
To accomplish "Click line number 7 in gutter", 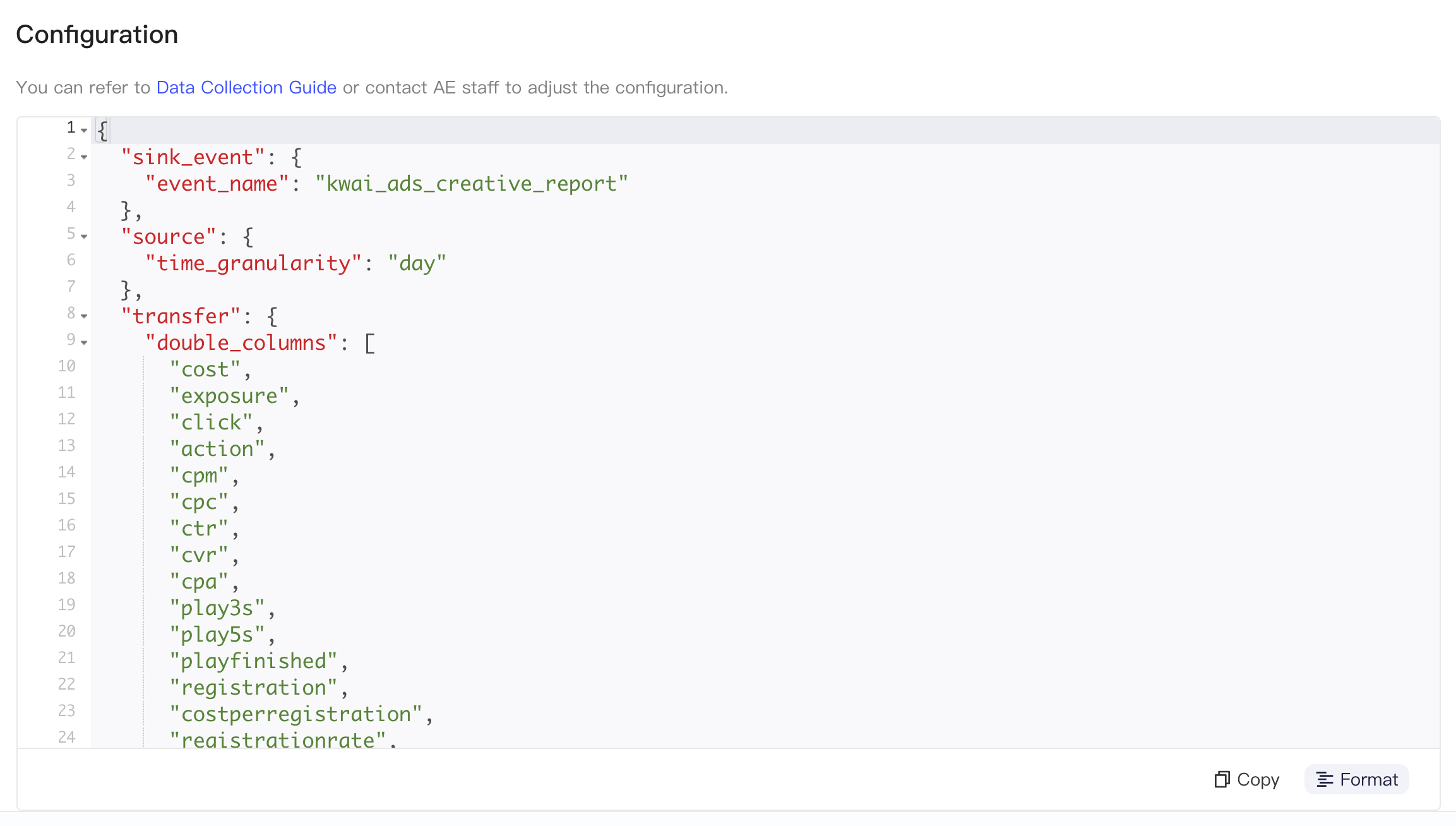I will tap(71, 287).
